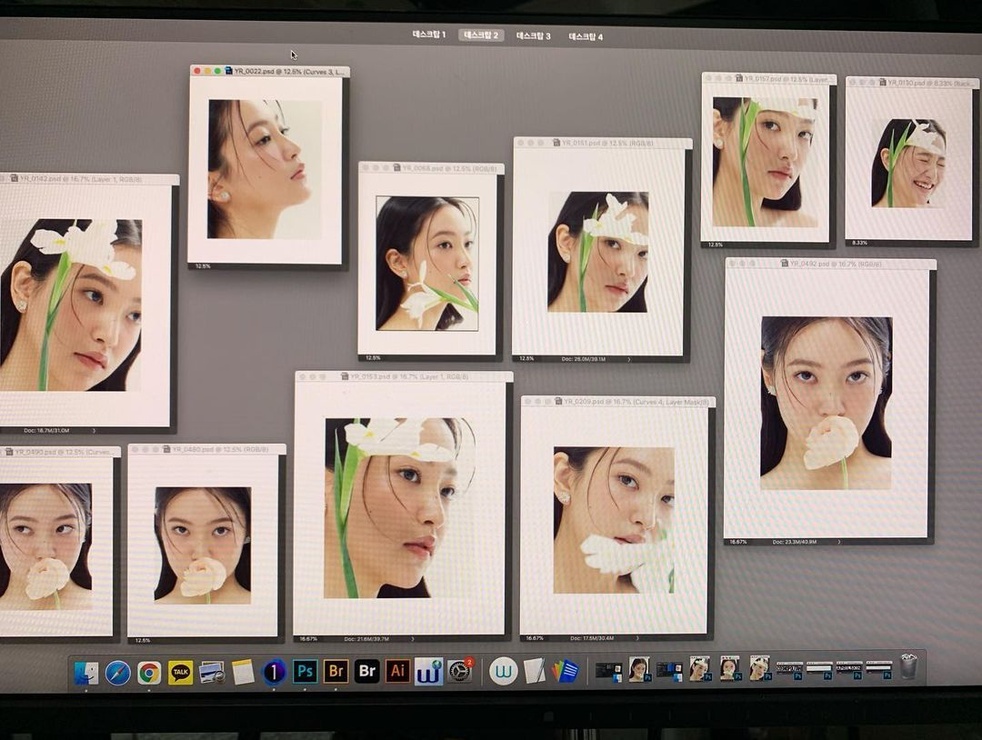Open Safari browser in the dock
The width and height of the screenshot is (982, 740).
[x=118, y=674]
